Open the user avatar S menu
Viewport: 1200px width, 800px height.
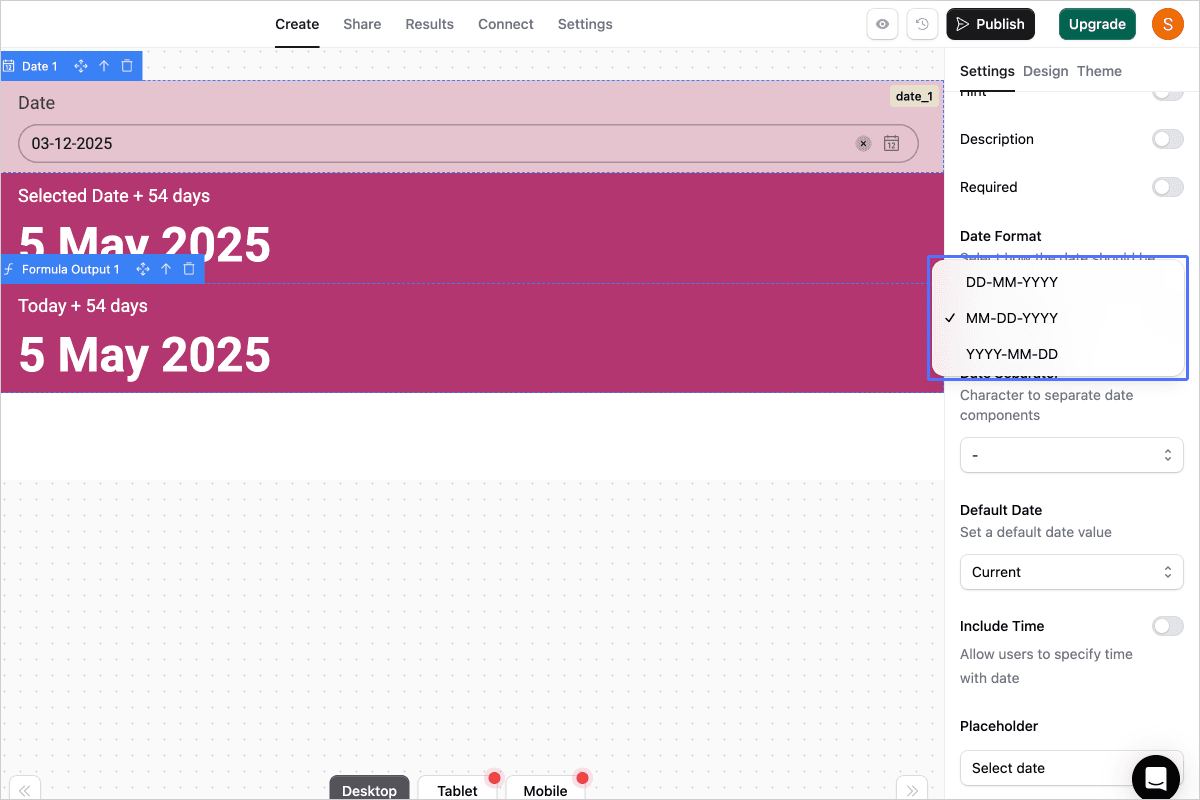point(1168,24)
